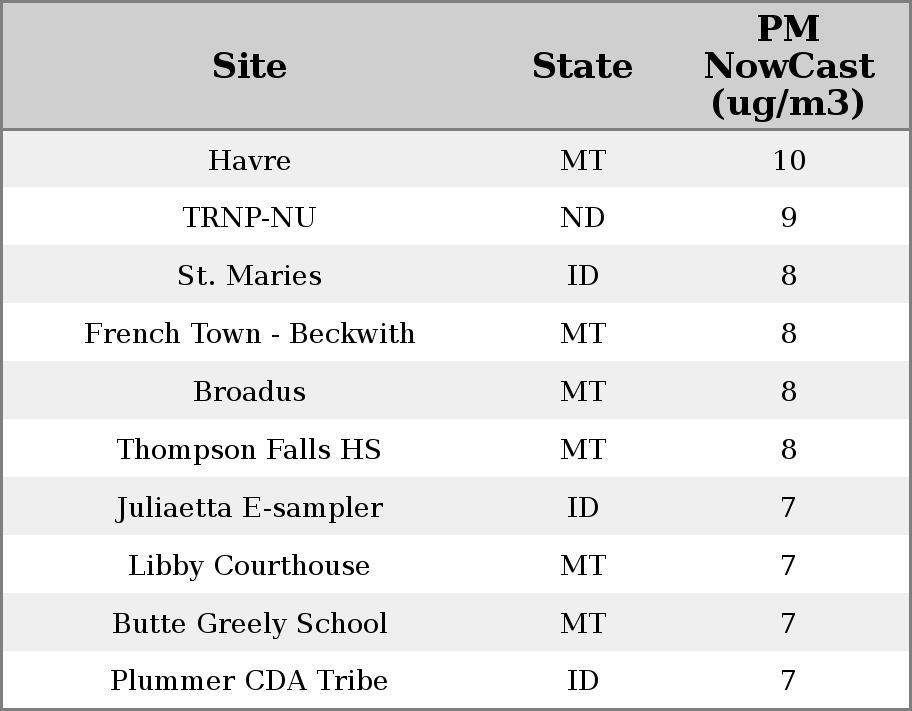Click the St. Maries site cell
Screen dimensions: 912x711
[x=249, y=276]
